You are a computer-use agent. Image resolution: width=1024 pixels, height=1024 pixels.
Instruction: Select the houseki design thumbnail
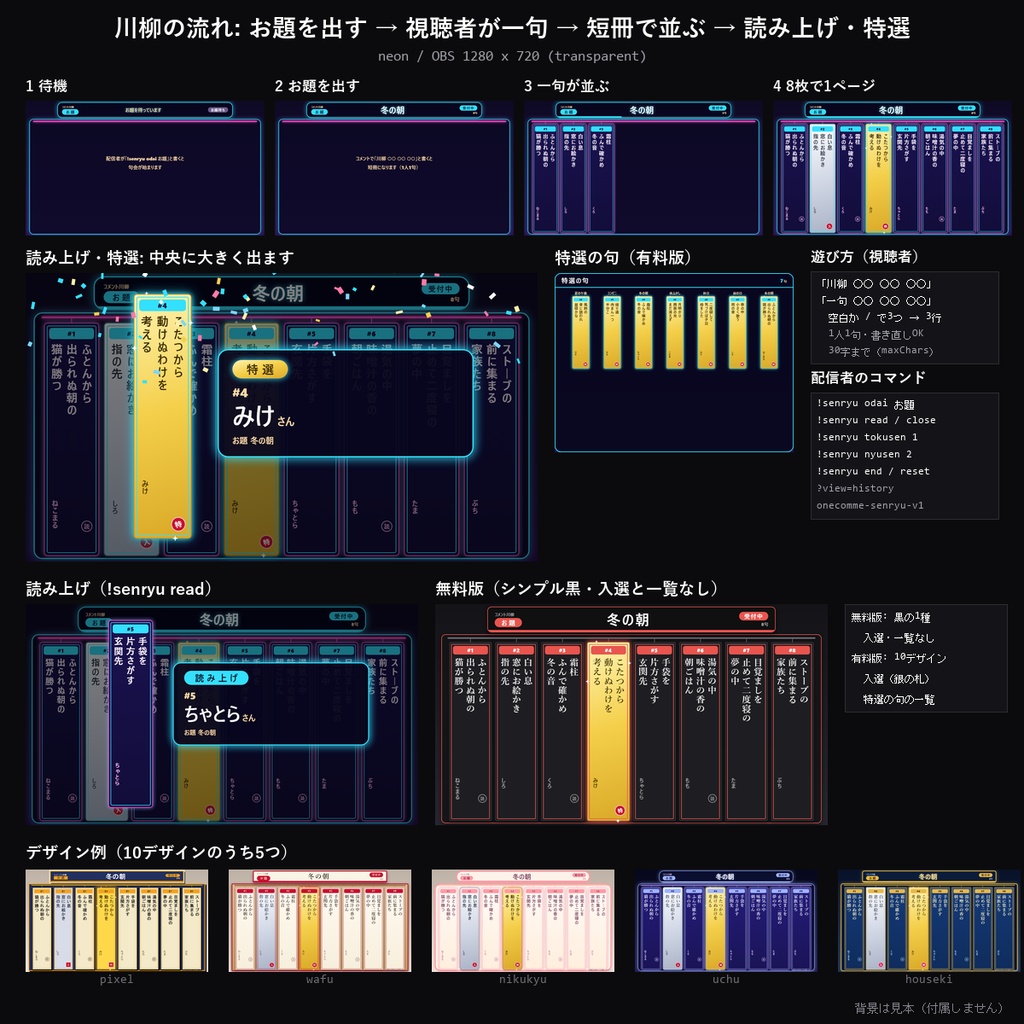point(929,920)
